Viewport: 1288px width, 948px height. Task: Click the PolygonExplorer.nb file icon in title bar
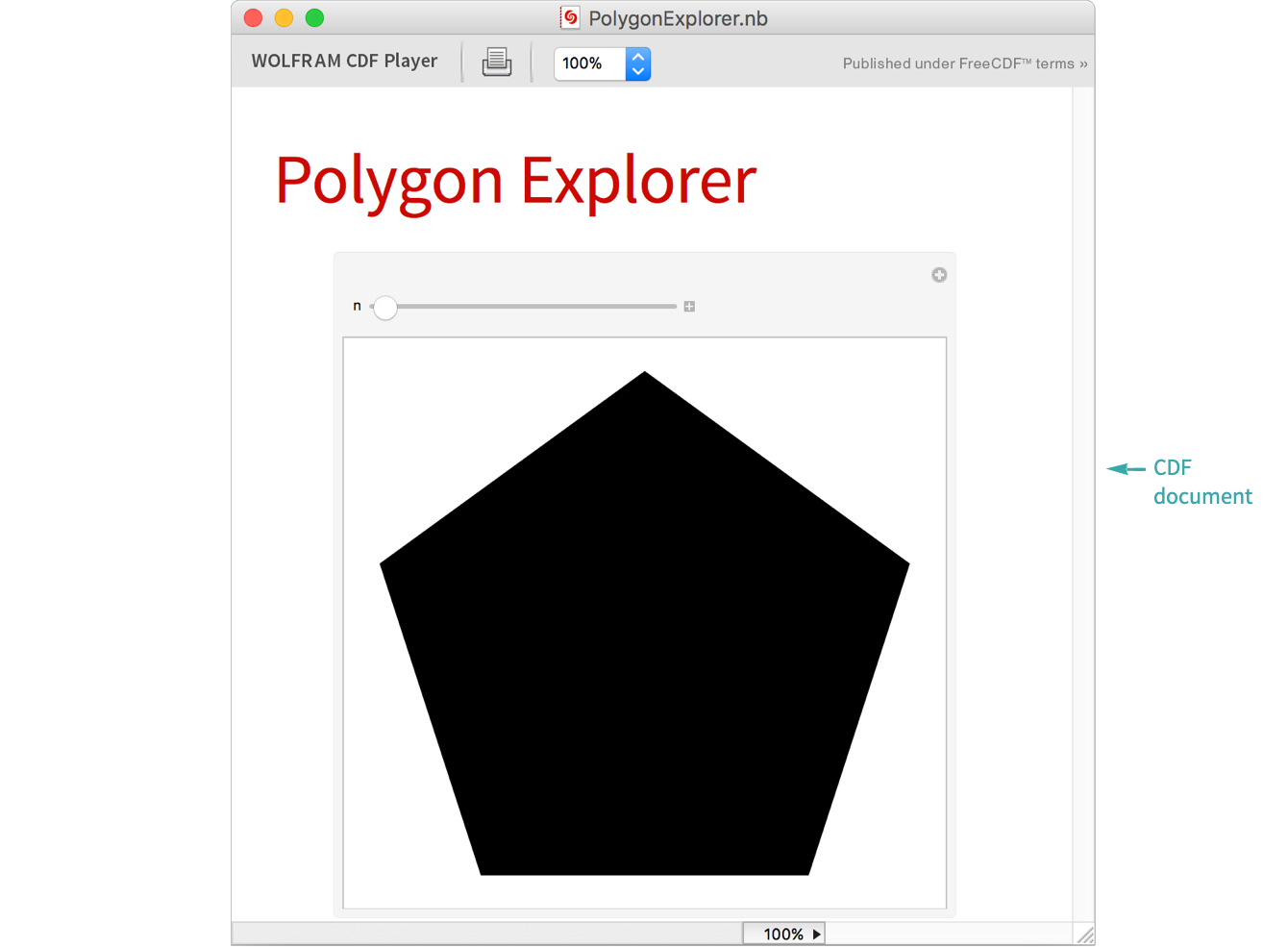(x=570, y=17)
